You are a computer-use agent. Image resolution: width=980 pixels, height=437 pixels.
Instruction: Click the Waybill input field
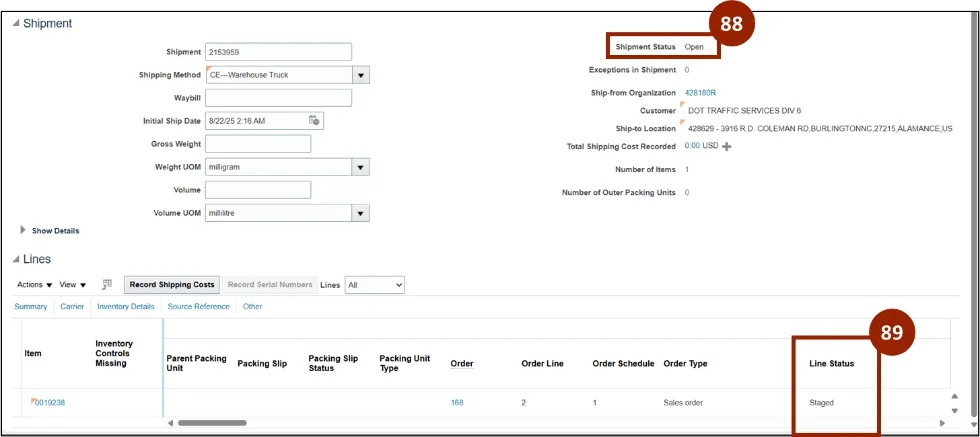point(278,98)
